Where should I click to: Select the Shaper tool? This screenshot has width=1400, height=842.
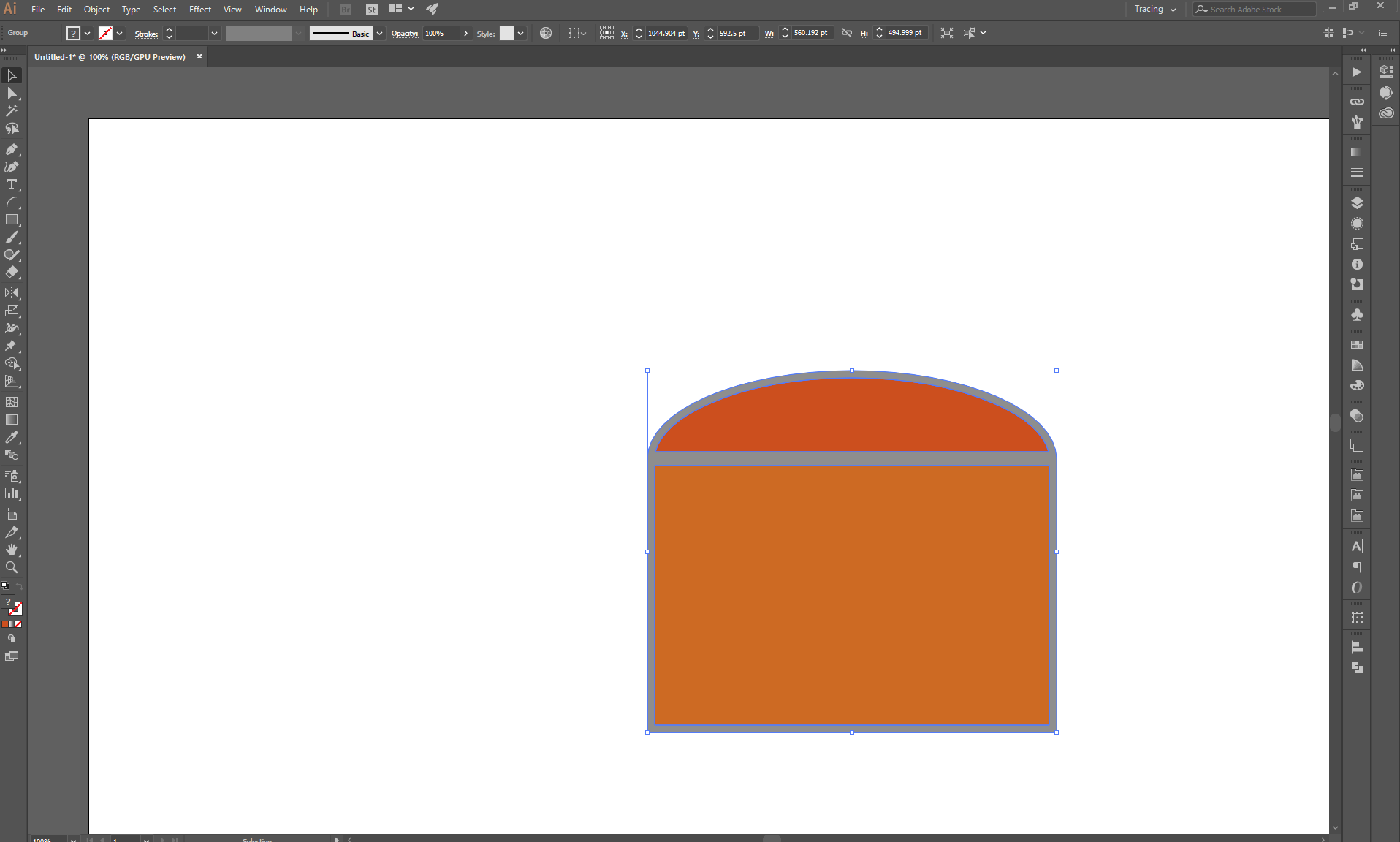(x=12, y=255)
